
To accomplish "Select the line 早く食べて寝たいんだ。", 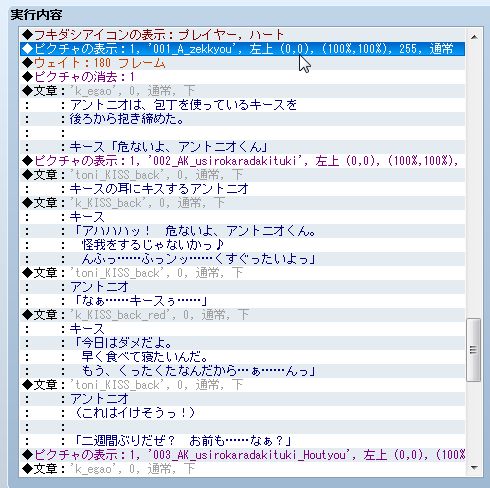I will 243,357.
